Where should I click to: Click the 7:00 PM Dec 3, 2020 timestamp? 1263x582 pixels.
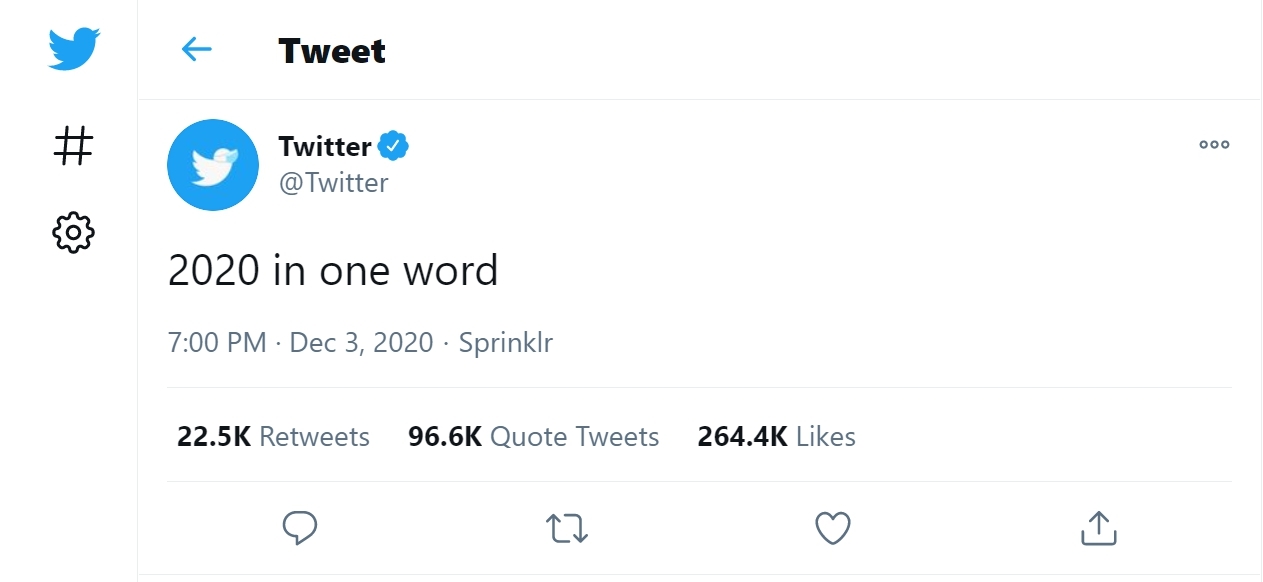(x=300, y=343)
